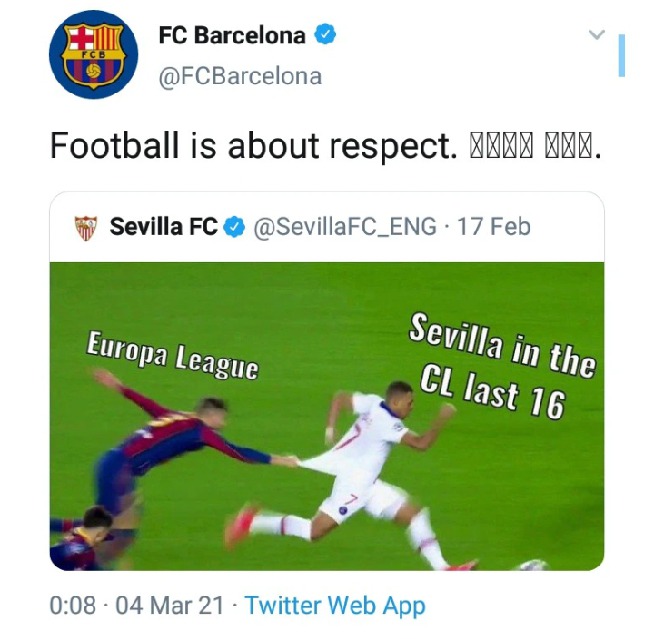
Task: Follow the Twitter Web App link
Action: click(x=335, y=606)
